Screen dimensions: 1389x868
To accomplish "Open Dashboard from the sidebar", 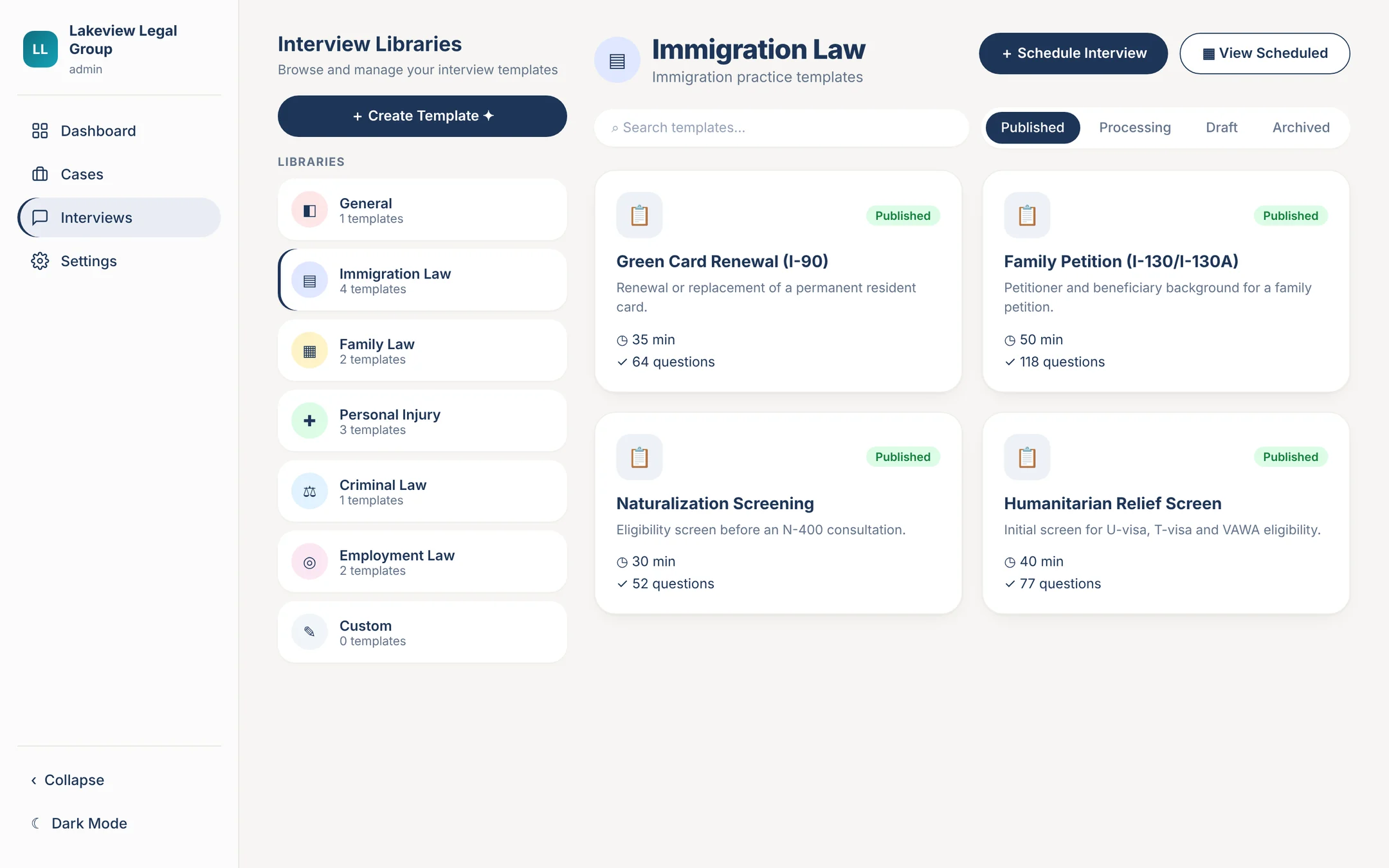I will pyautogui.click(x=119, y=131).
